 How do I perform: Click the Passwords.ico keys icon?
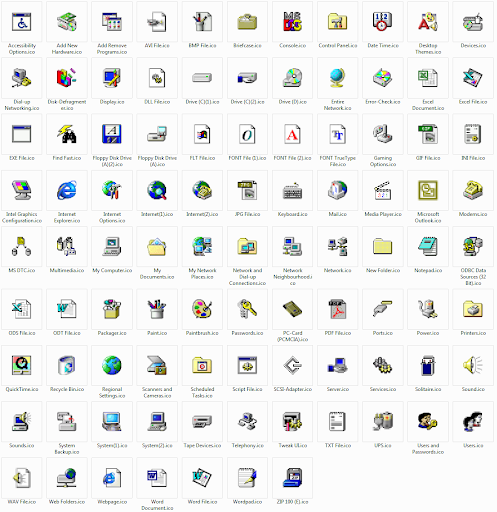tap(247, 309)
